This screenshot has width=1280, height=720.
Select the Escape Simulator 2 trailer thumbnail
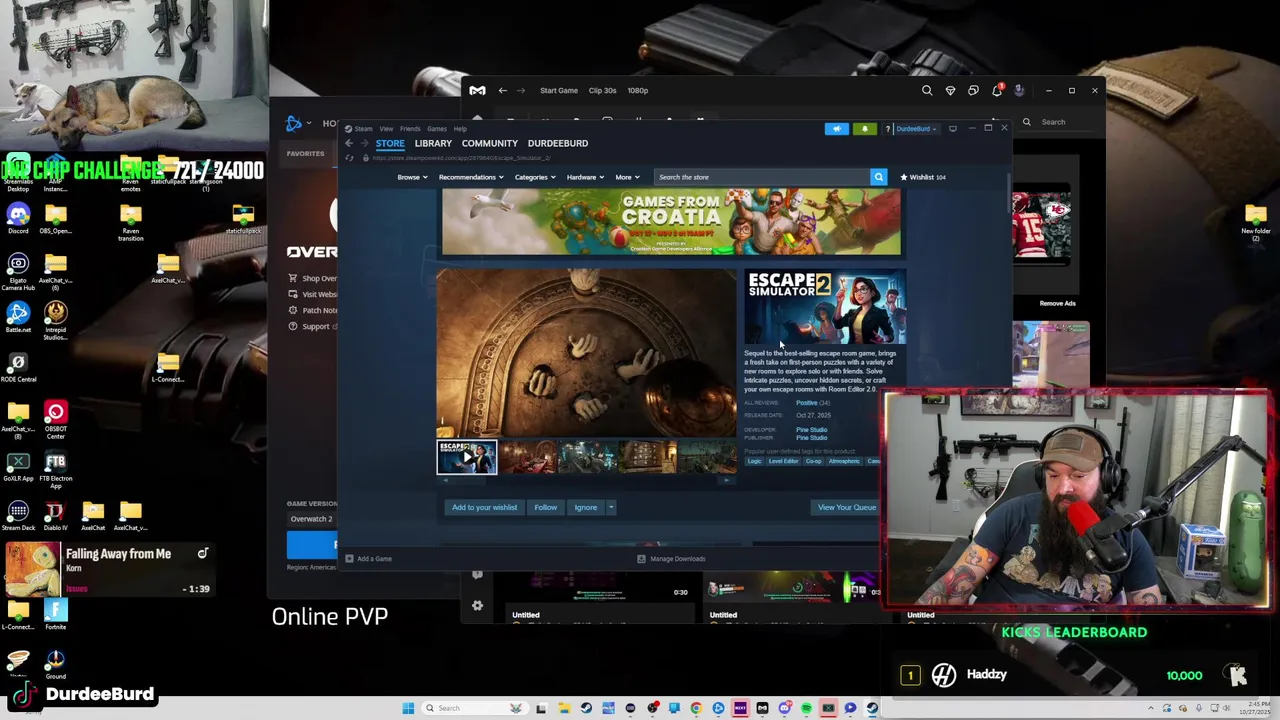click(467, 457)
